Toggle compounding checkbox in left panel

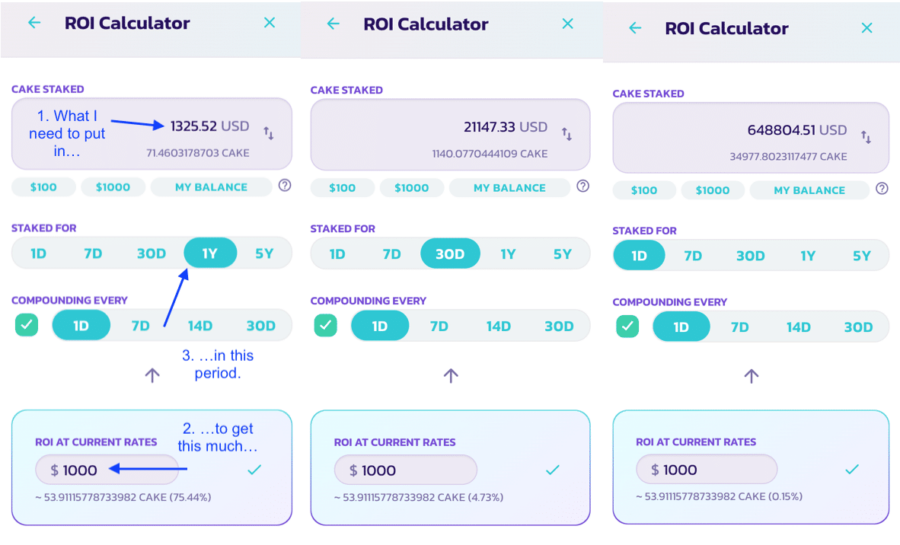coord(27,325)
